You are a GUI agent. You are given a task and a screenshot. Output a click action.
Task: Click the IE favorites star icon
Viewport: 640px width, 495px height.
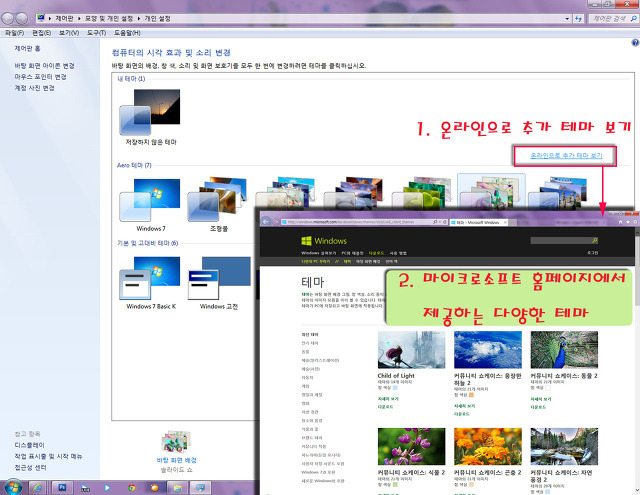(x=628, y=222)
